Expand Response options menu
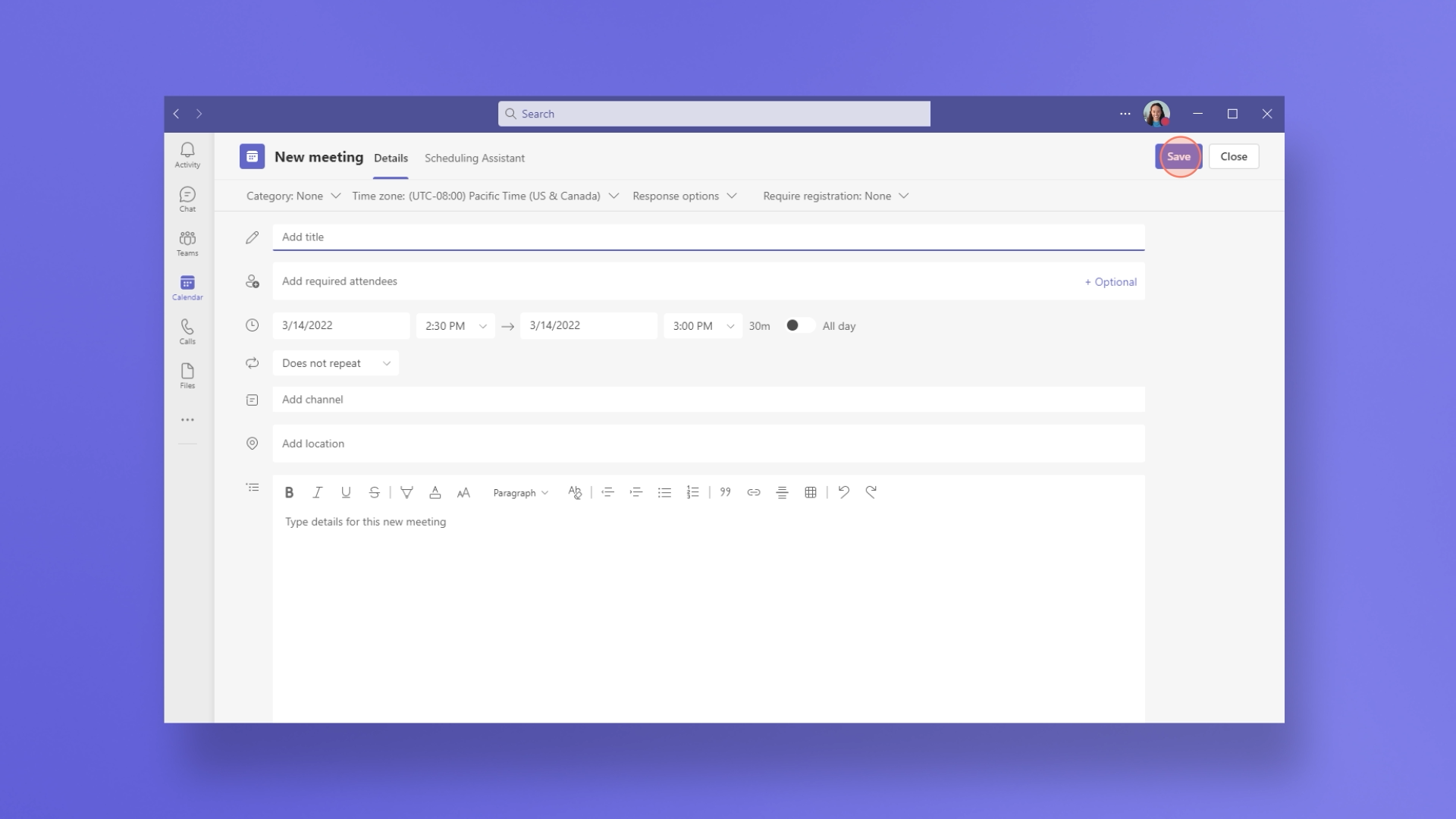Image resolution: width=1456 pixels, height=819 pixels. coord(685,196)
